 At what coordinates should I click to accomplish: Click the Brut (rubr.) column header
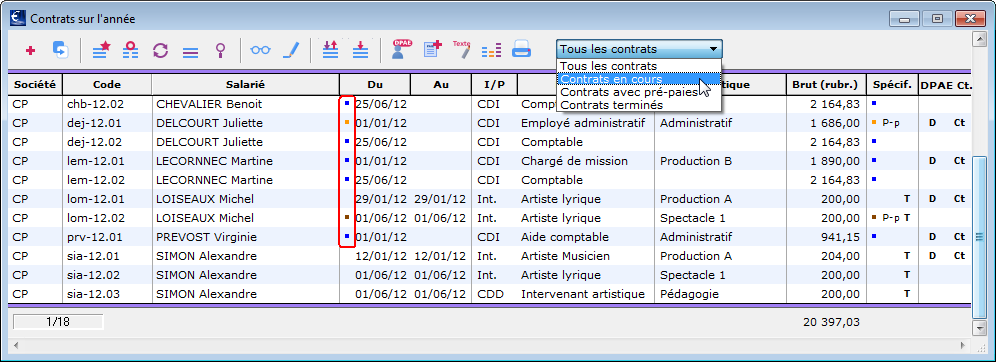pos(825,84)
